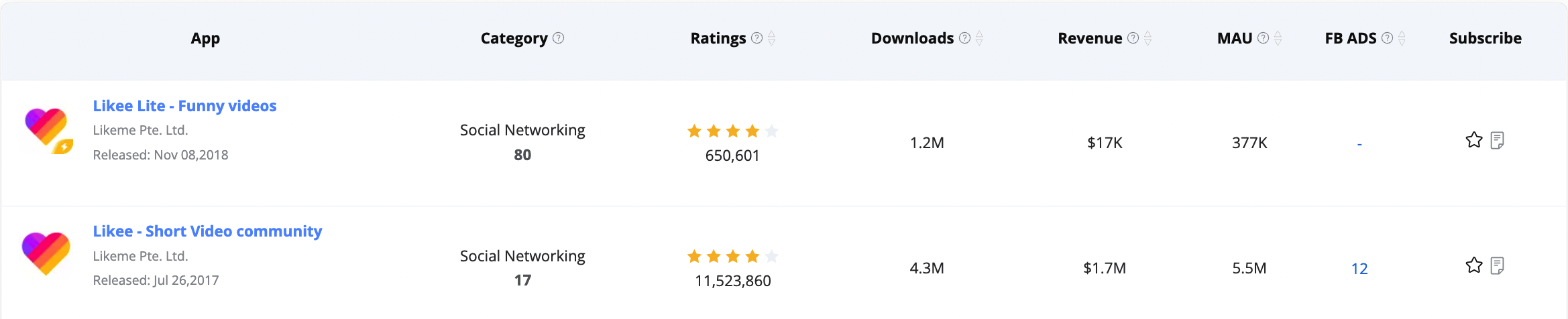1568x319 pixels.
Task: Click the Likee Lite app icon thumbnail
Action: click(x=47, y=129)
